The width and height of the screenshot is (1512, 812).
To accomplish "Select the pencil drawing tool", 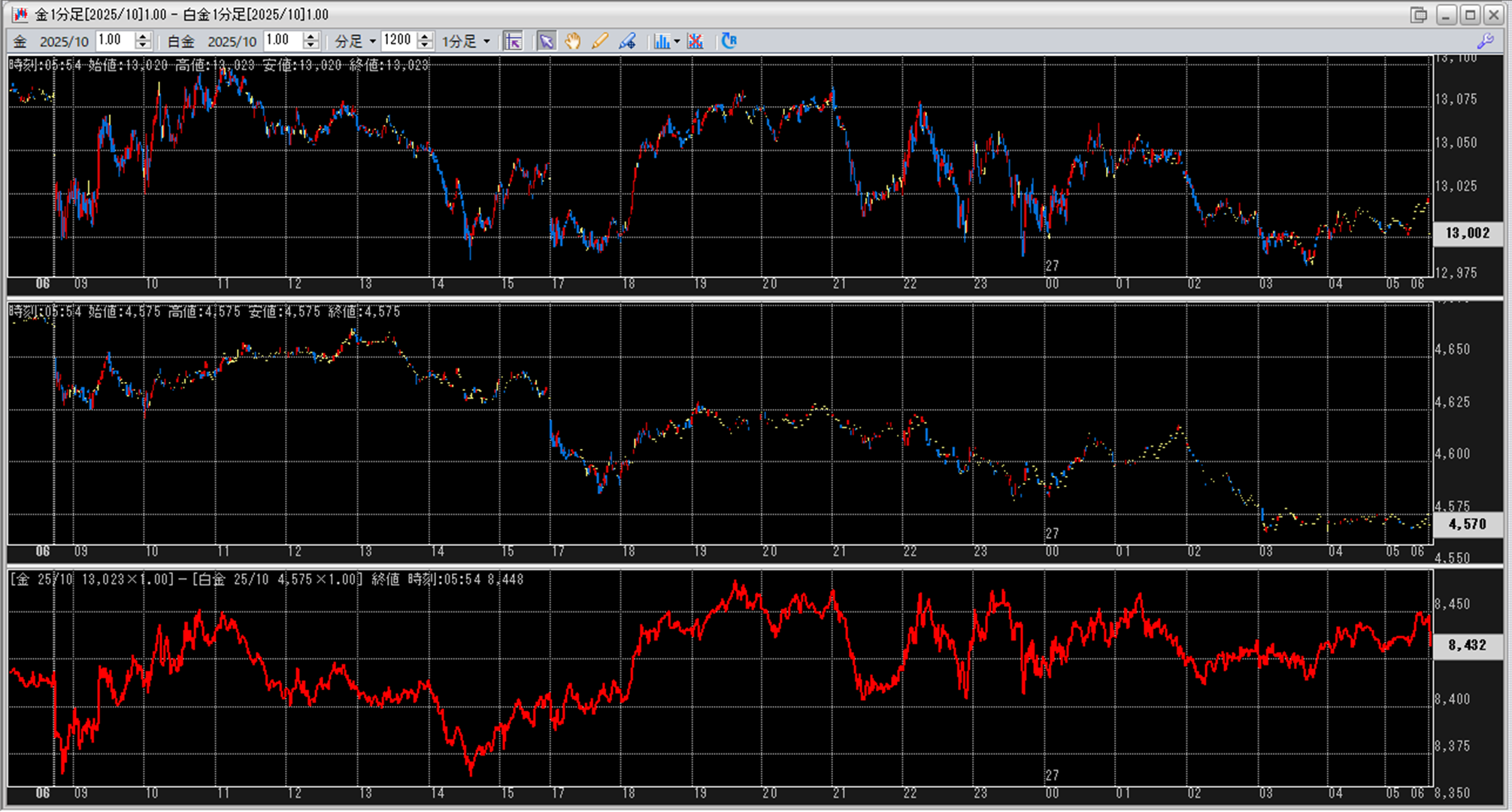I will coord(599,41).
